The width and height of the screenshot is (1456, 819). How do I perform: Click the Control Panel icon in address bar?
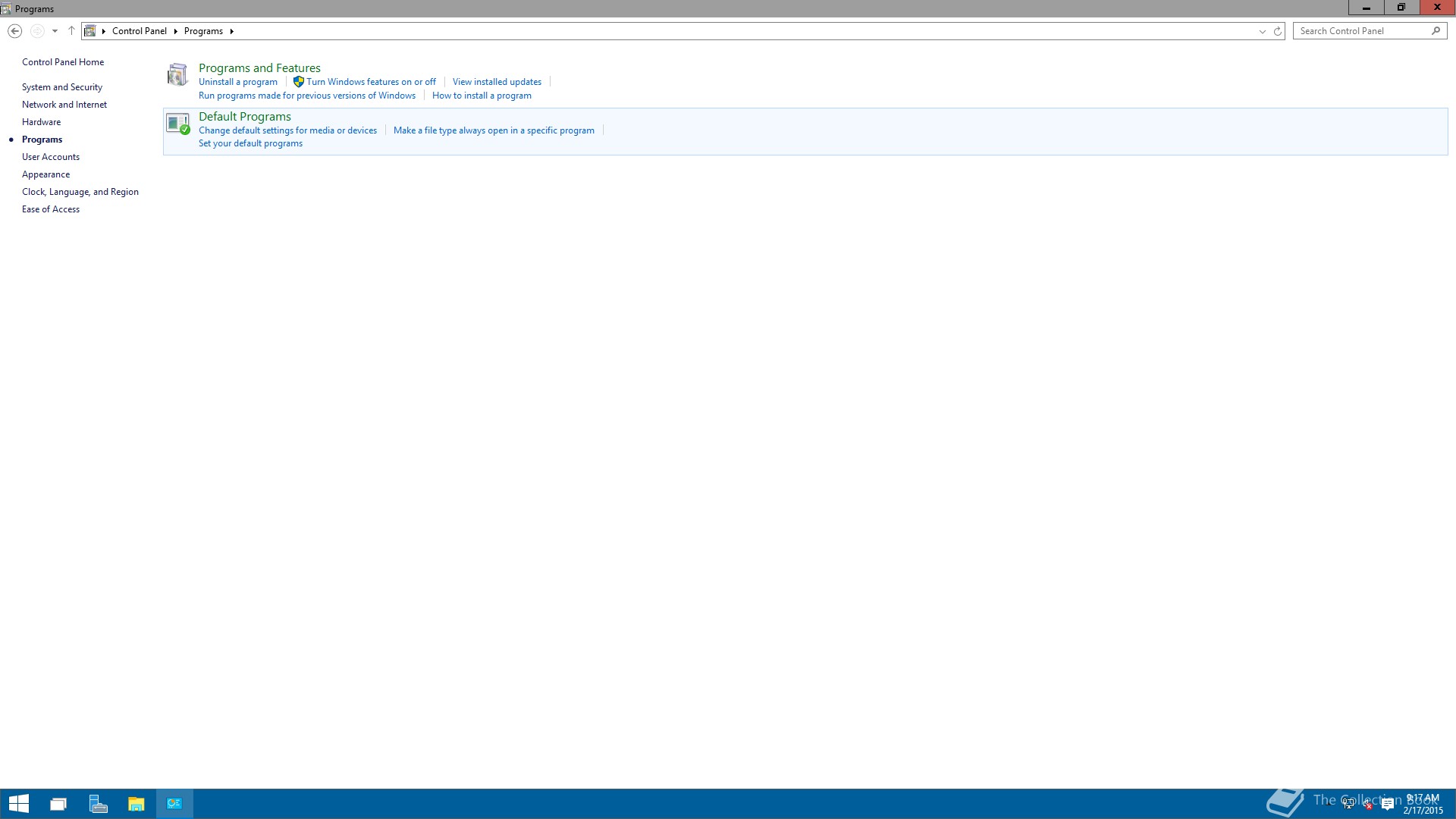[90, 31]
